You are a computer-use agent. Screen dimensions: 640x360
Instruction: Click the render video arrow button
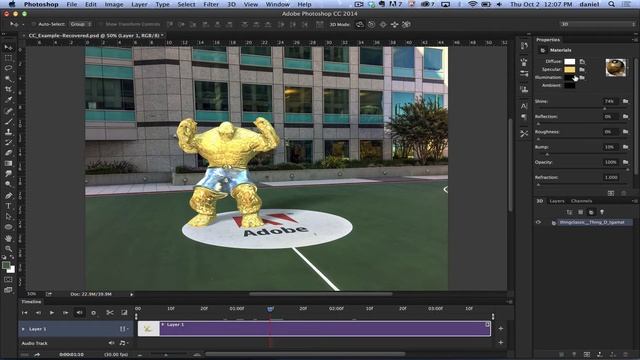click(x=37, y=355)
